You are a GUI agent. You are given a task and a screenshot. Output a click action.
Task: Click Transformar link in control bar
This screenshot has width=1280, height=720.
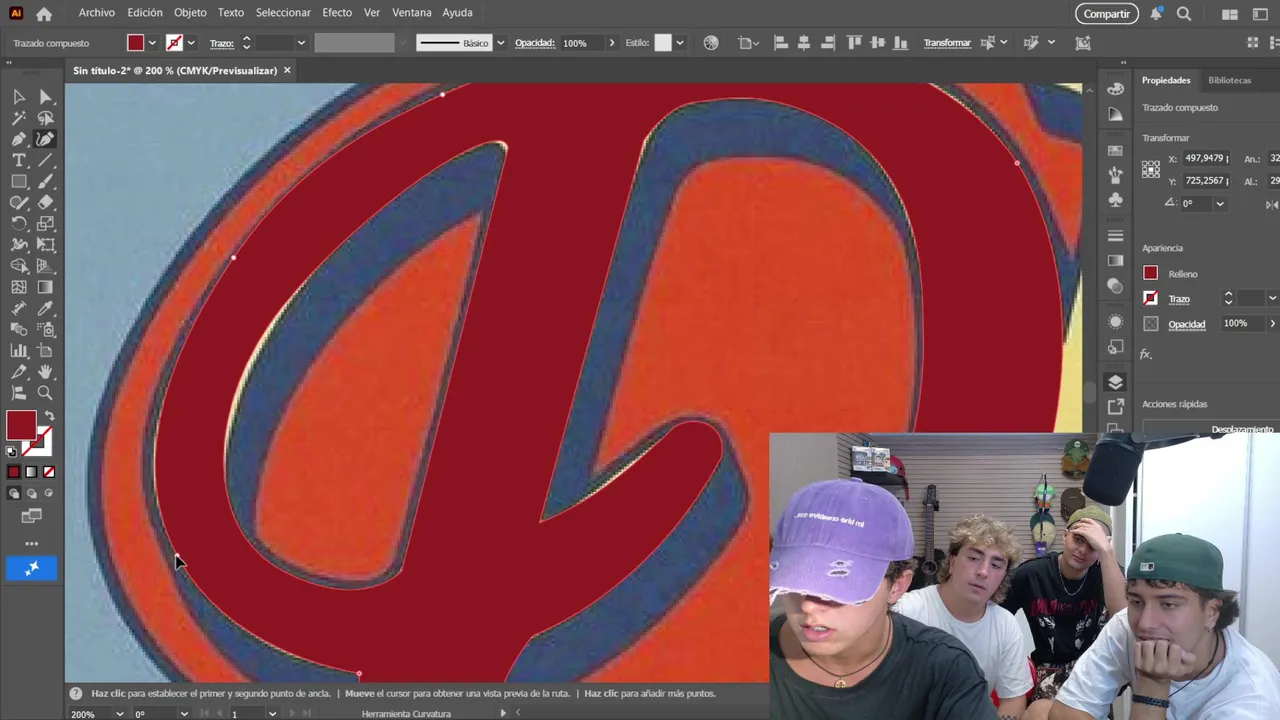coord(947,43)
